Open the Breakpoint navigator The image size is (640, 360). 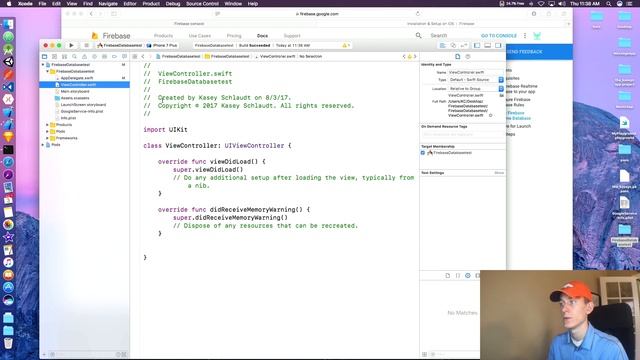(114, 56)
